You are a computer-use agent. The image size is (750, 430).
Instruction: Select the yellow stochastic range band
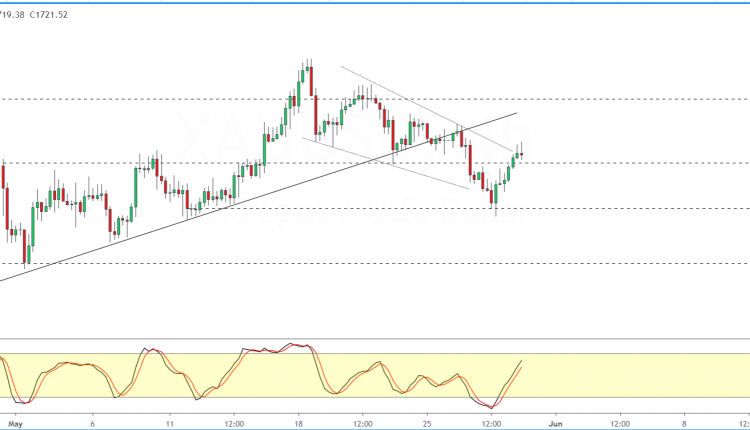point(375,375)
